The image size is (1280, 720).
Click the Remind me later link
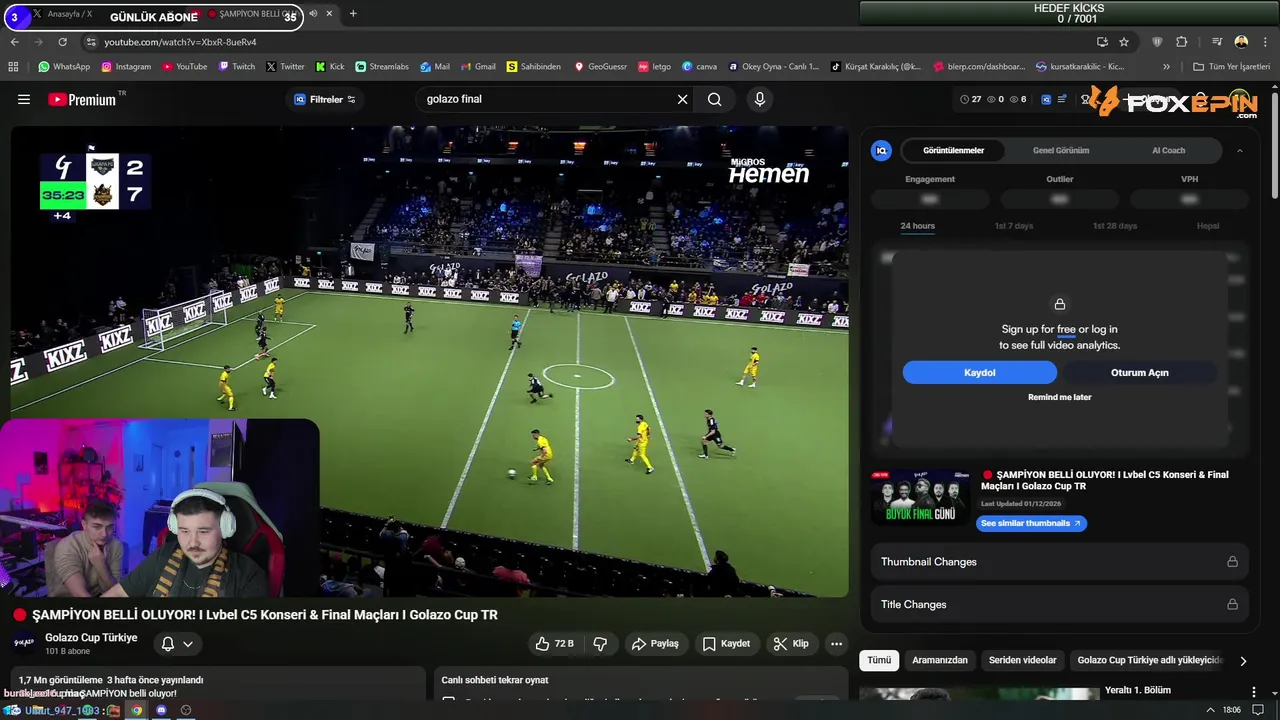pos(1059,397)
